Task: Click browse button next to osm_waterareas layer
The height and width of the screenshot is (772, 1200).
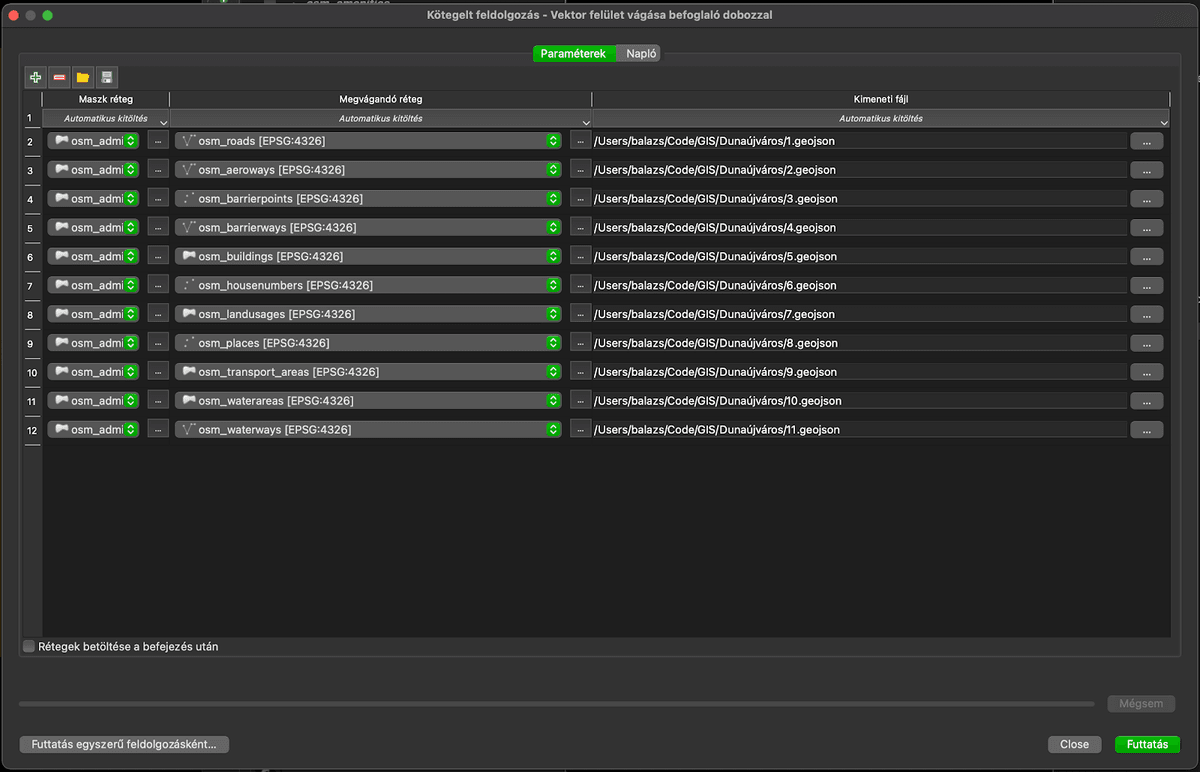Action: click(580, 401)
